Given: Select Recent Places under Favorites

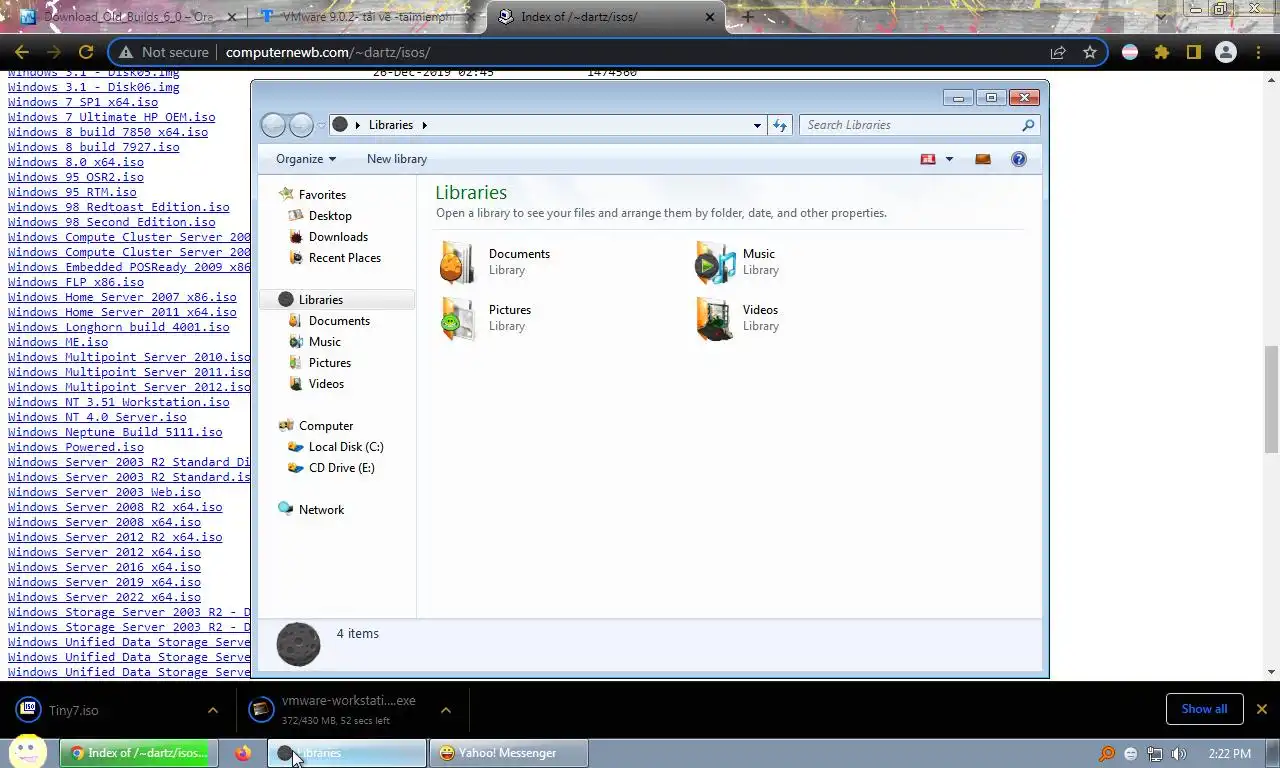Looking at the screenshot, I should 345,258.
